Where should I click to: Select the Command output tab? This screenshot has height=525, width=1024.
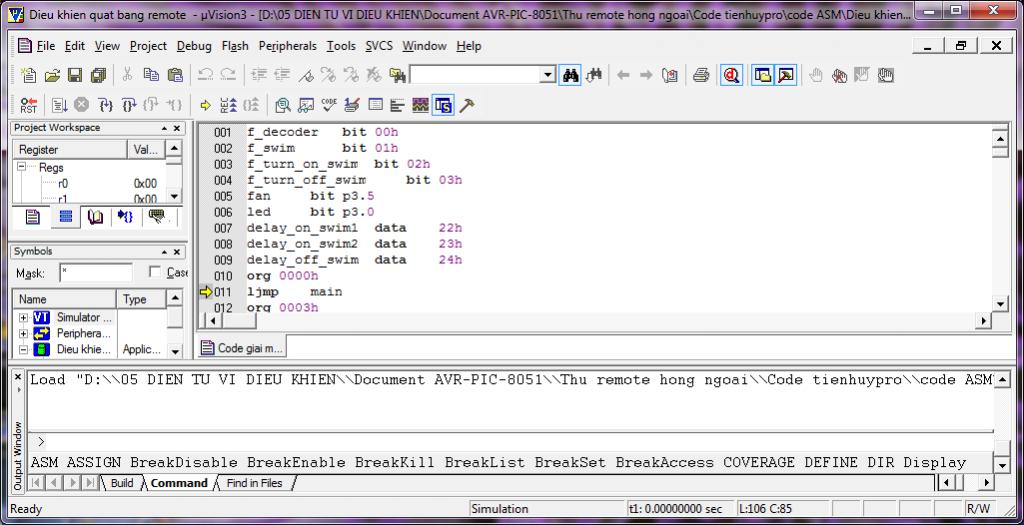click(179, 483)
